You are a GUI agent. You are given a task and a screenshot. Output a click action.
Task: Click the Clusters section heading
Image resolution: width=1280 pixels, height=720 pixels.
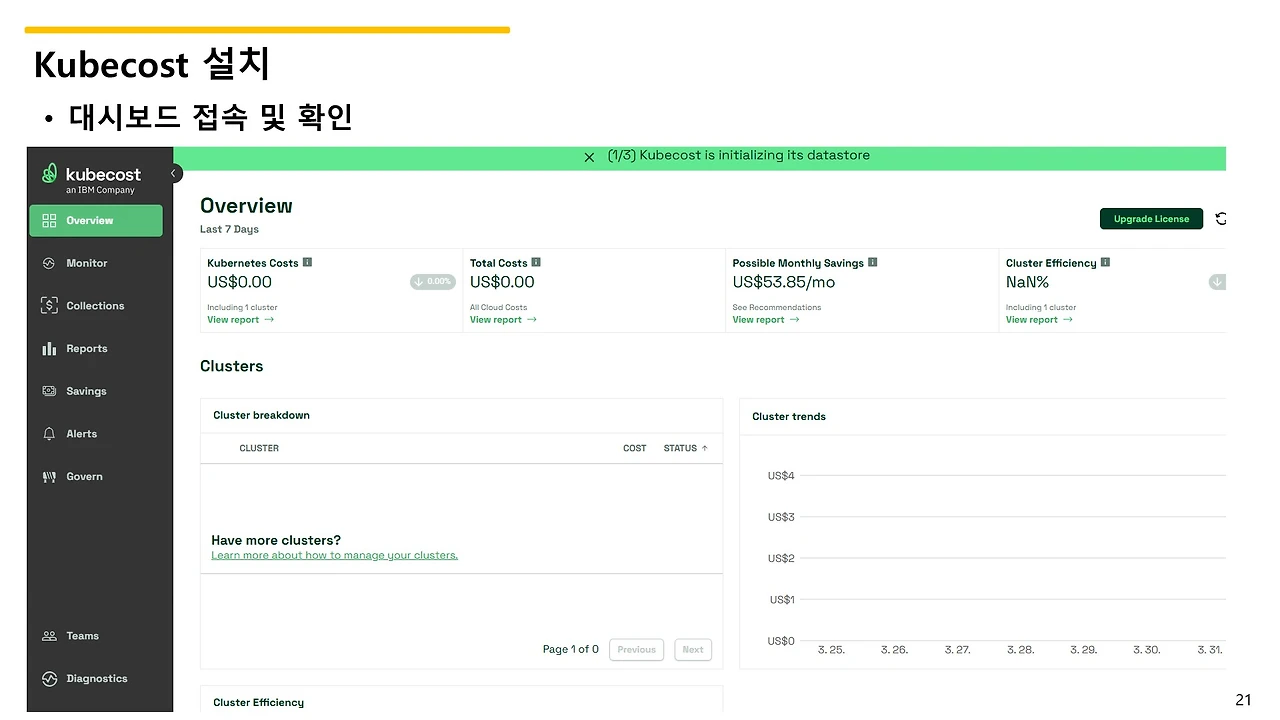pos(232,367)
